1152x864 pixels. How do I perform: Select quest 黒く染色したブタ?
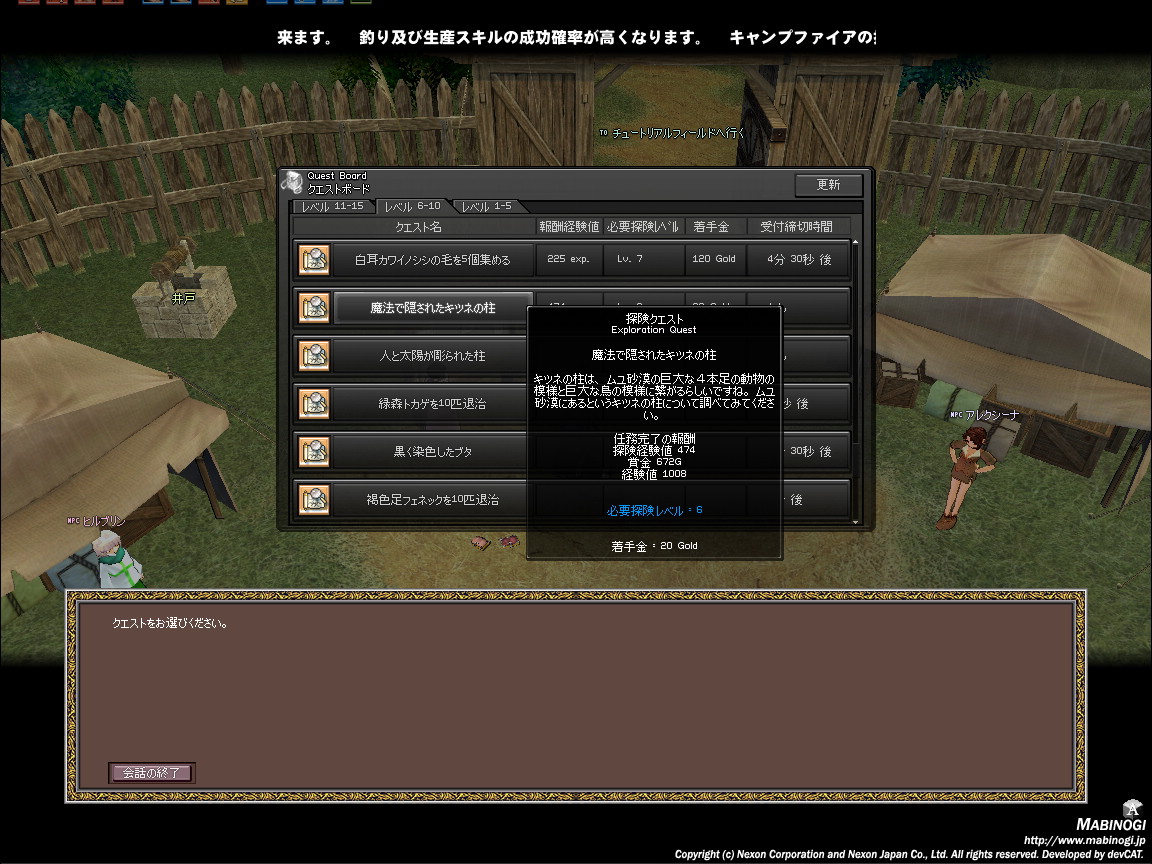(x=433, y=452)
